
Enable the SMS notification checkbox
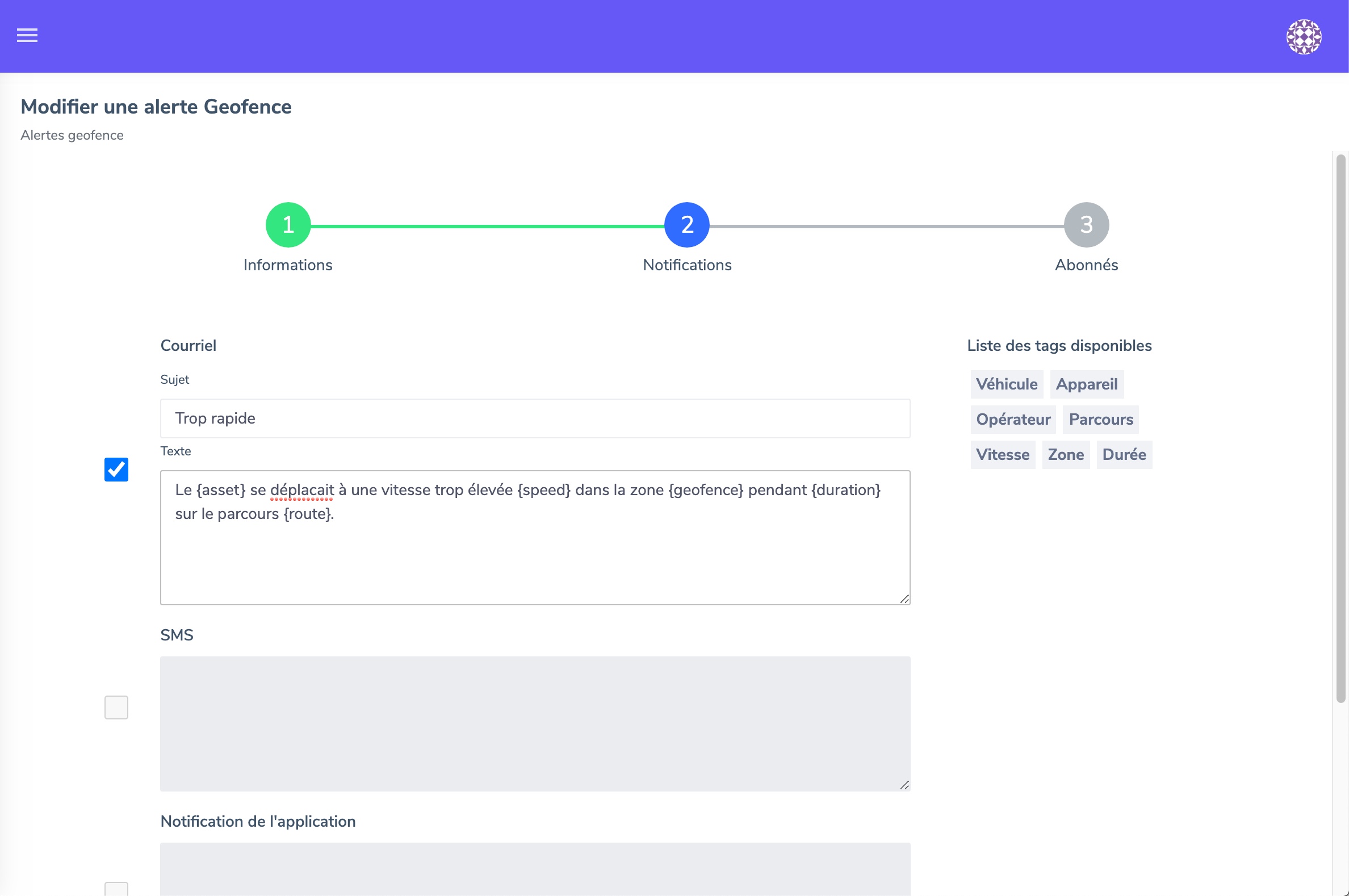click(116, 707)
